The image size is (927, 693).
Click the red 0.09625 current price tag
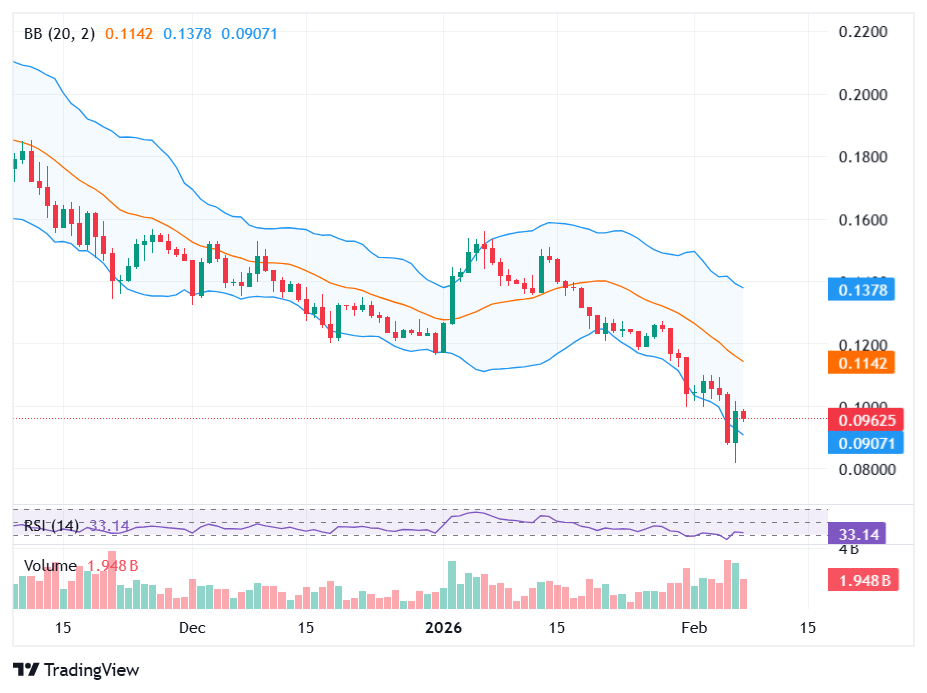click(x=866, y=420)
